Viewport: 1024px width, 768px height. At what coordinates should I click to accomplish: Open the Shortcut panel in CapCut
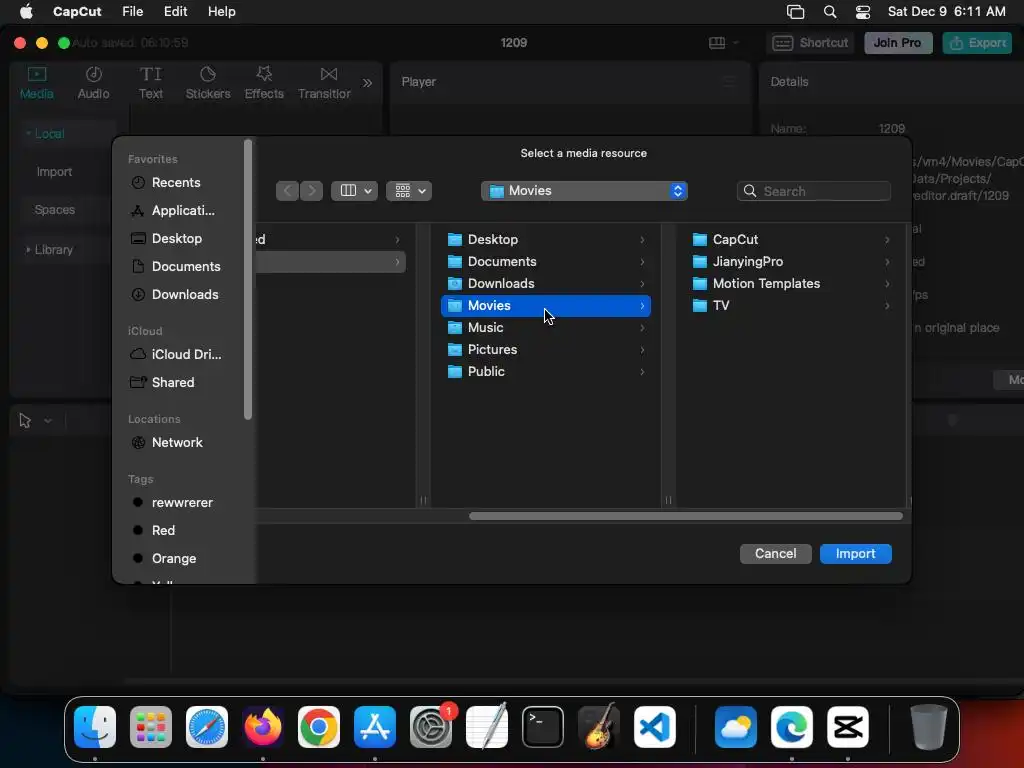point(810,43)
